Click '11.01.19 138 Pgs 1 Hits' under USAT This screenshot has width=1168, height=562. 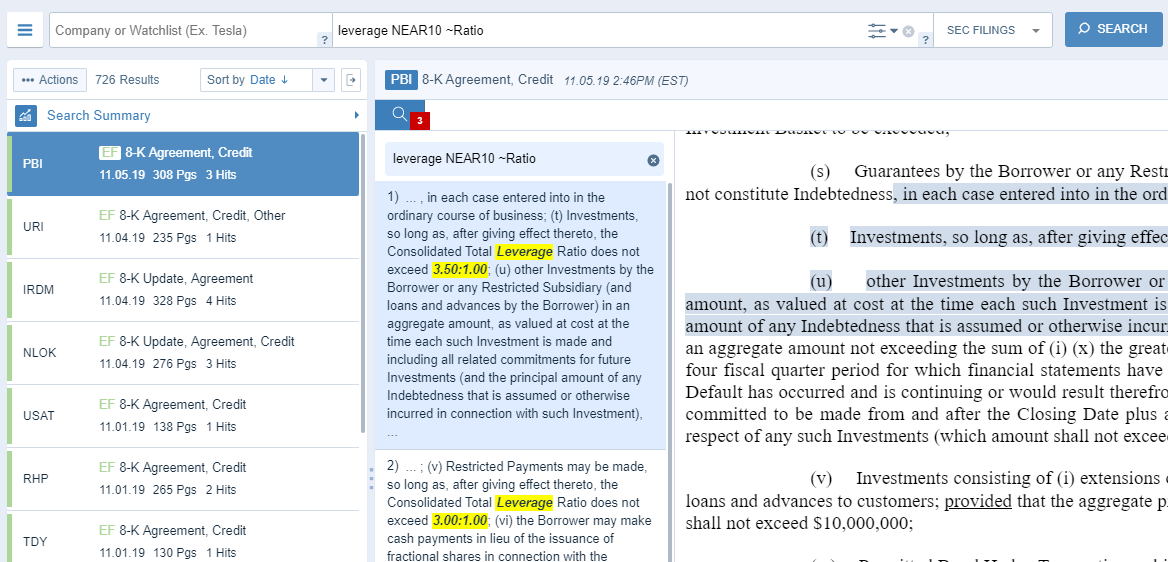(168, 427)
